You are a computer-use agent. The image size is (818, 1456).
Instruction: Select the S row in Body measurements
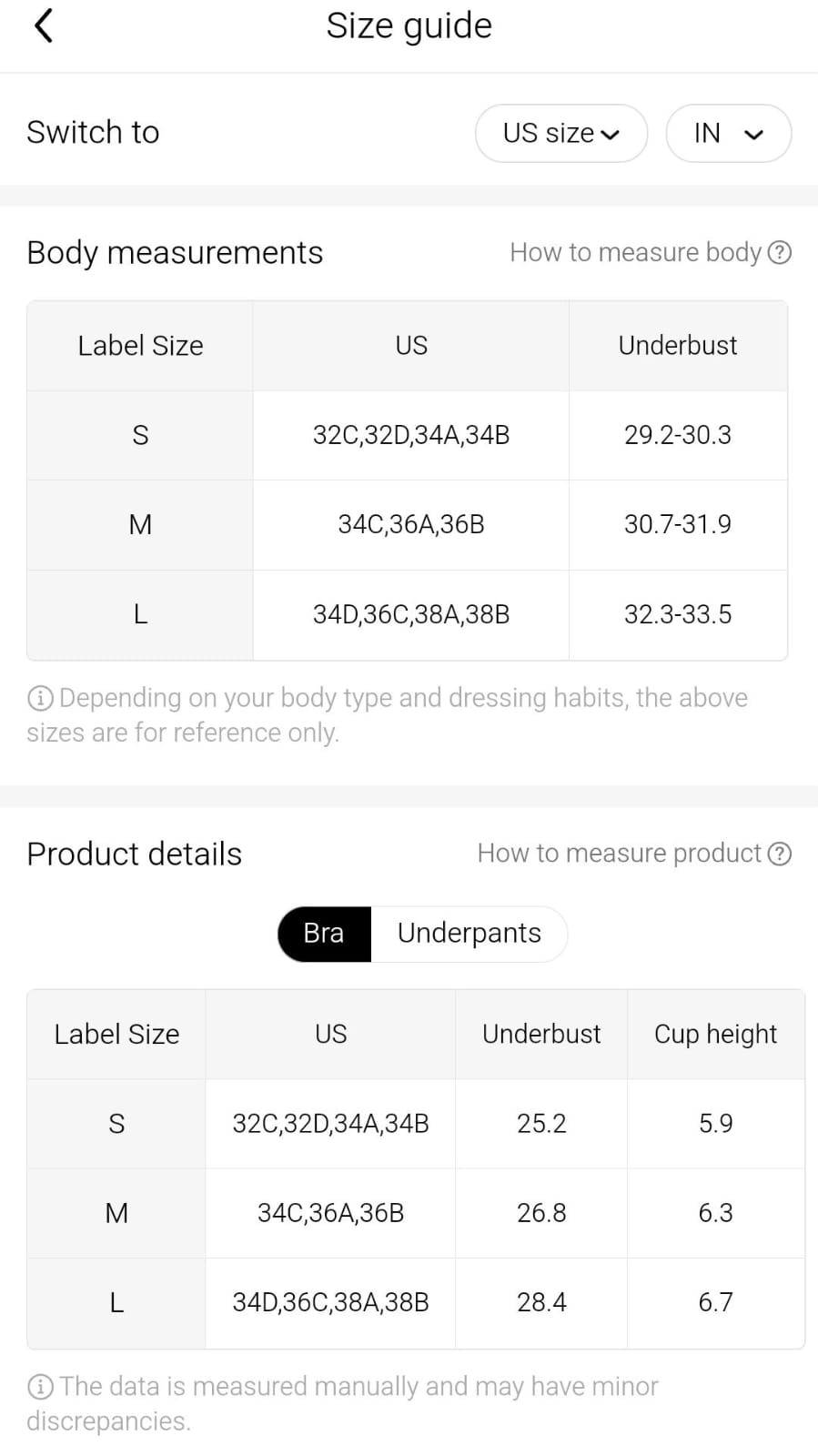tap(140, 435)
